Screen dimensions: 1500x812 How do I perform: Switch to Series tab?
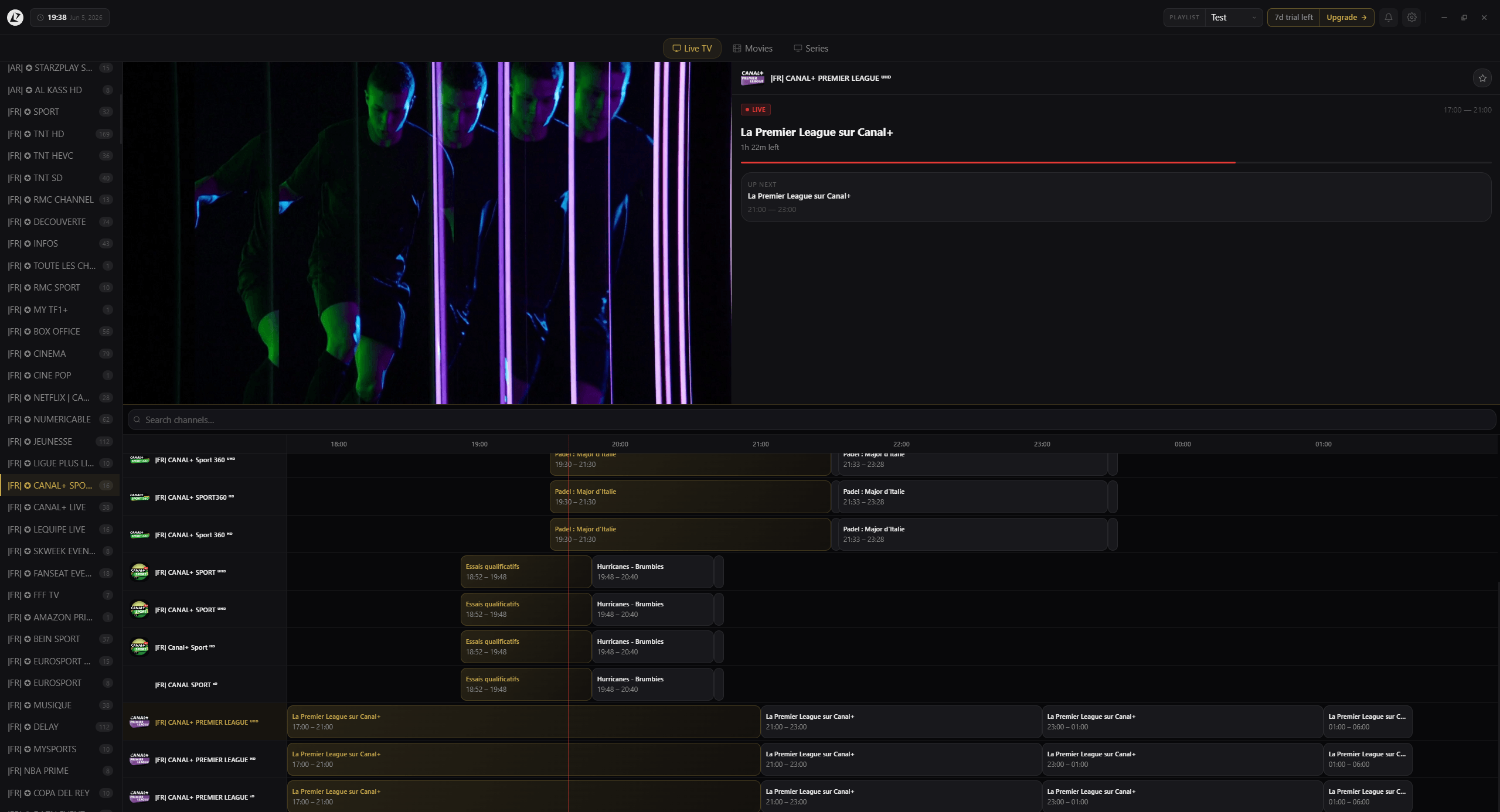coord(811,49)
